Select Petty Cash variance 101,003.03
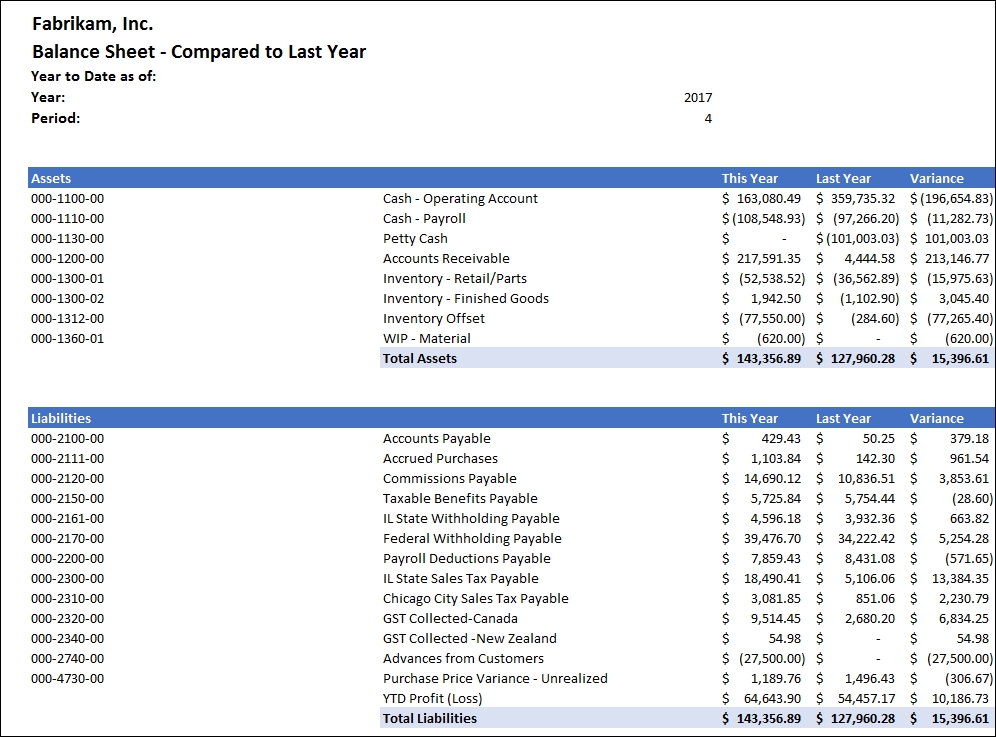Image resolution: width=996 pixels, height=737 pixels. click(957, 239)
